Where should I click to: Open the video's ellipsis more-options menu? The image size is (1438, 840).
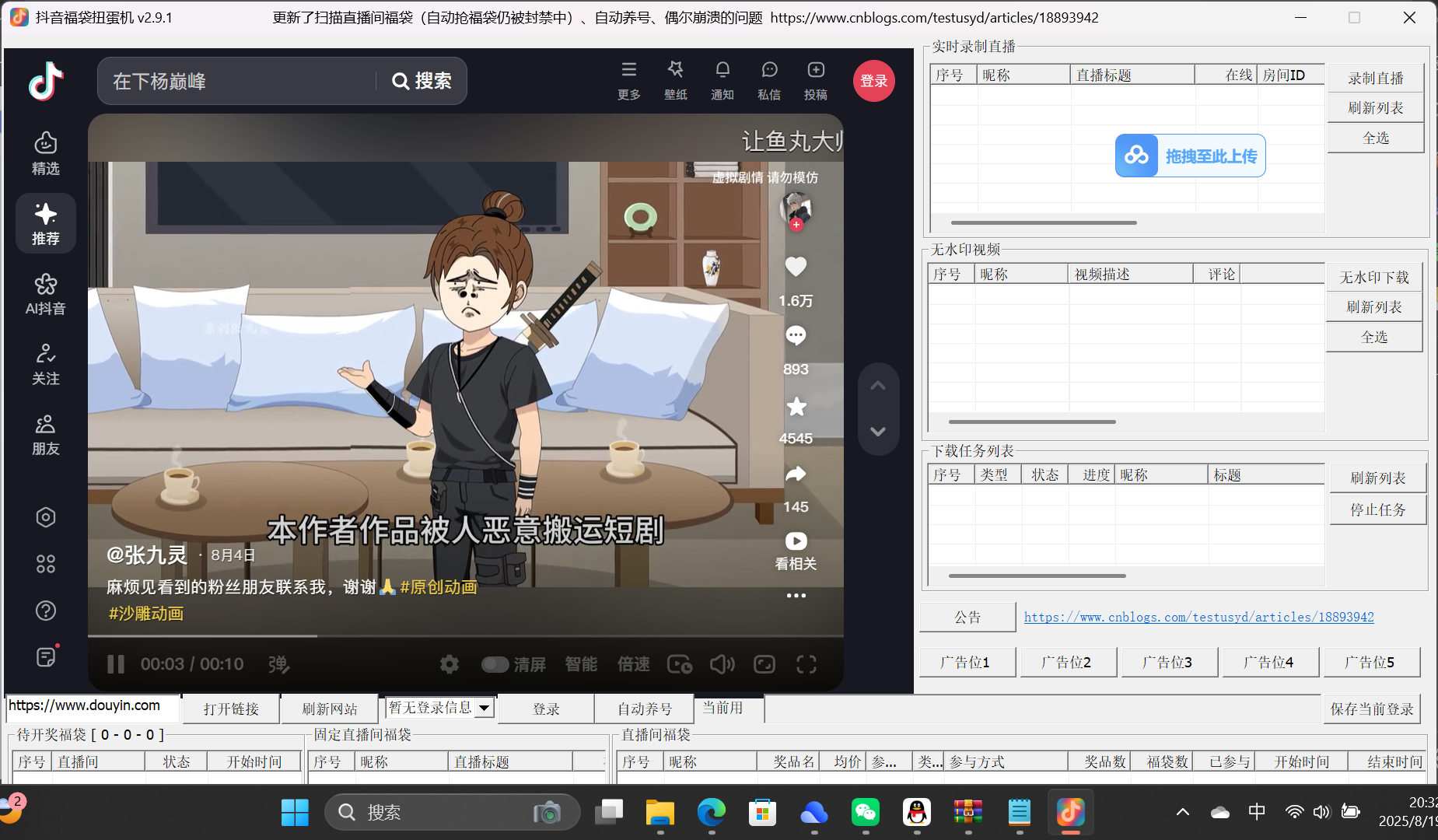pos(795,595)
